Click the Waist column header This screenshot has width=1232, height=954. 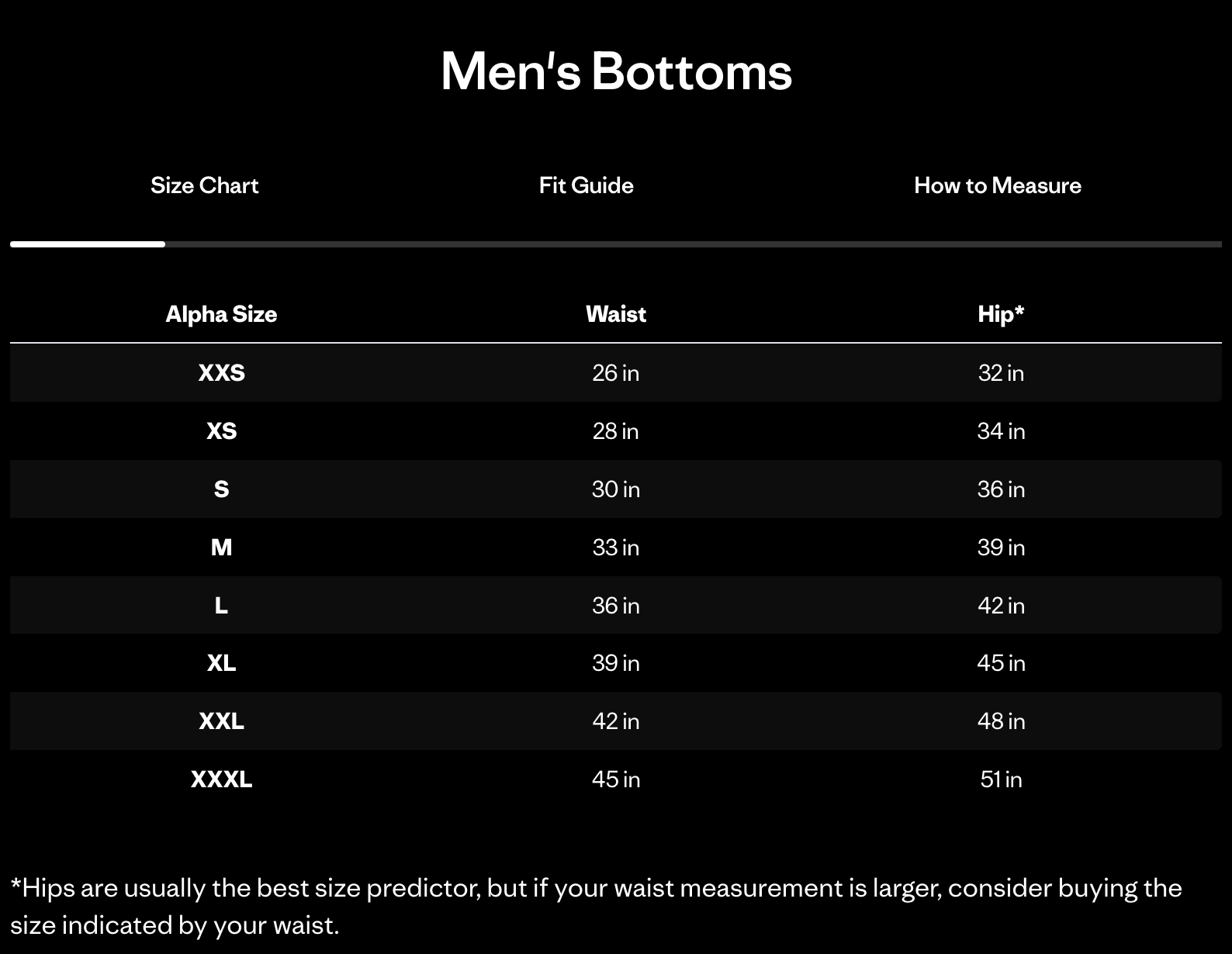tap(615, 314)
